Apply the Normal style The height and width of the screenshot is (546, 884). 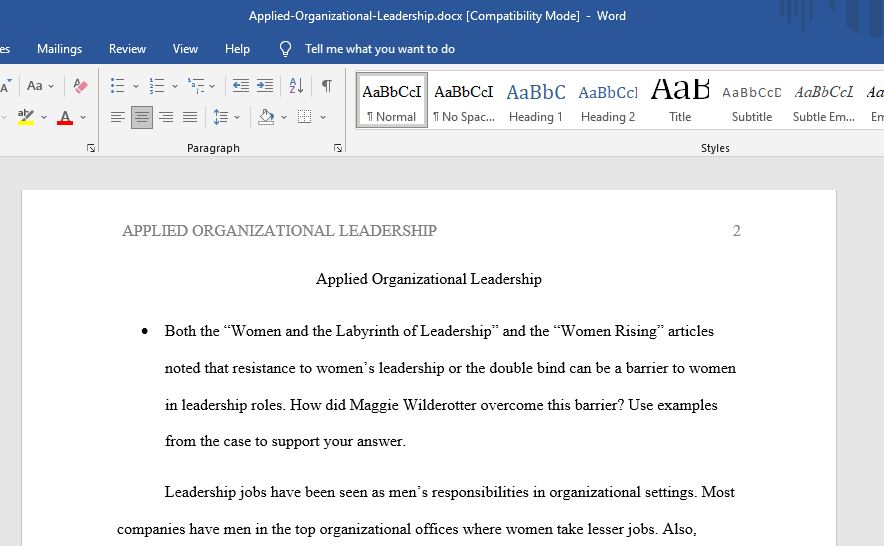392,100
